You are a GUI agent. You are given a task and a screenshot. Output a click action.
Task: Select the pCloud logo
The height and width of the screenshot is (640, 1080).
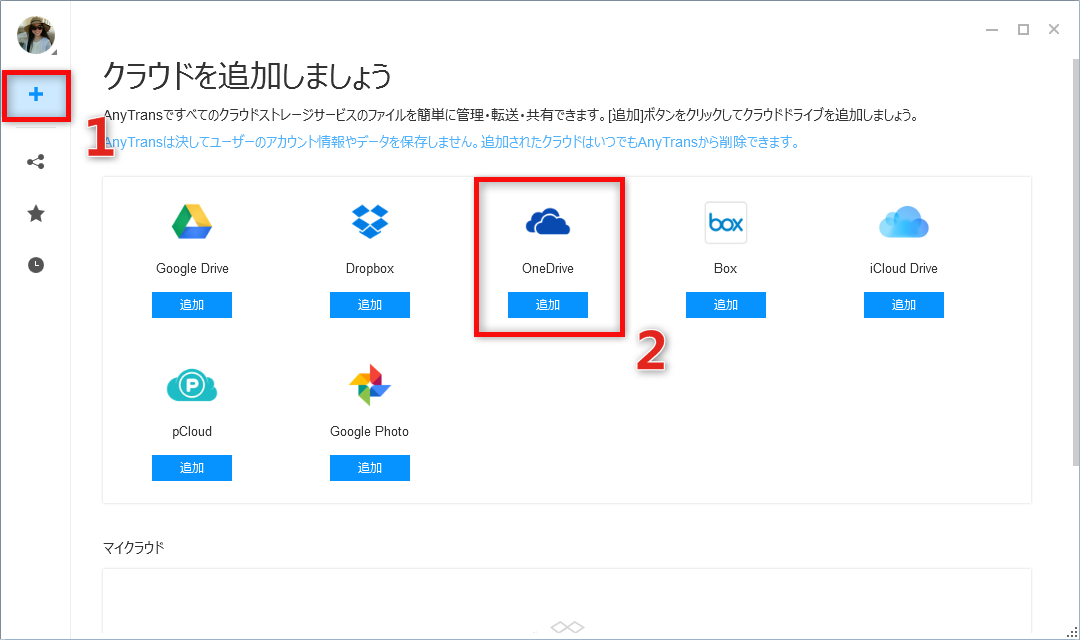191,385
